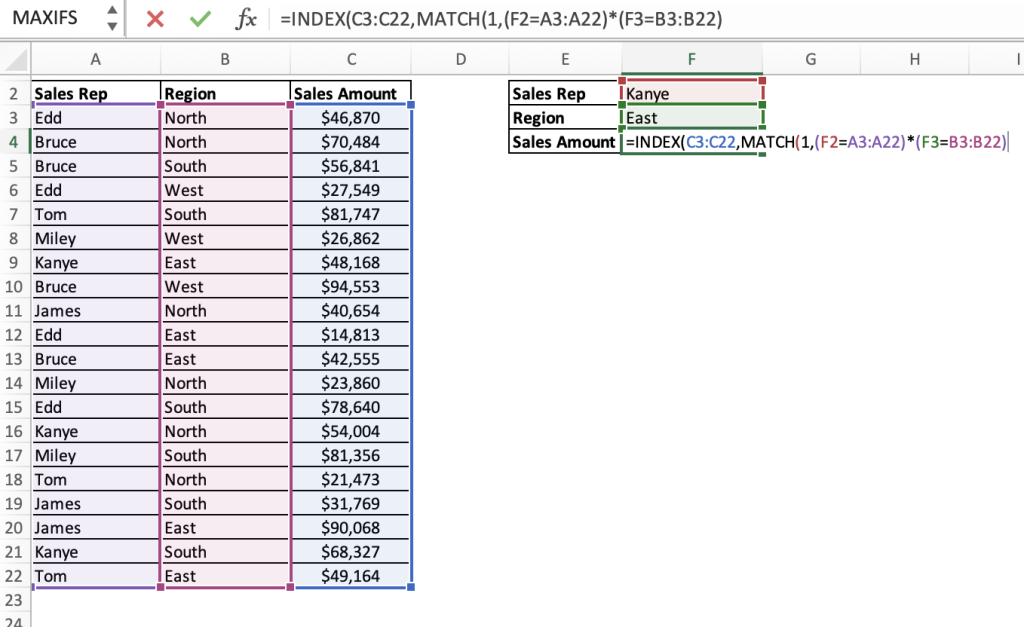Viewport: 1024px width, 627px height.
Task: Select the column F header
Action: [x=691, y=59]
